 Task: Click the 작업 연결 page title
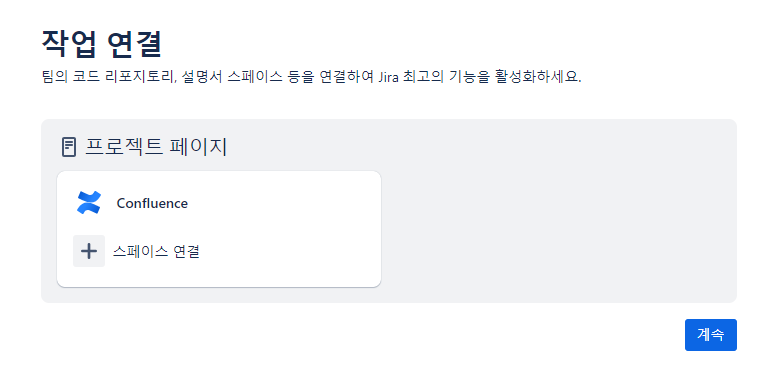point(102,44)
